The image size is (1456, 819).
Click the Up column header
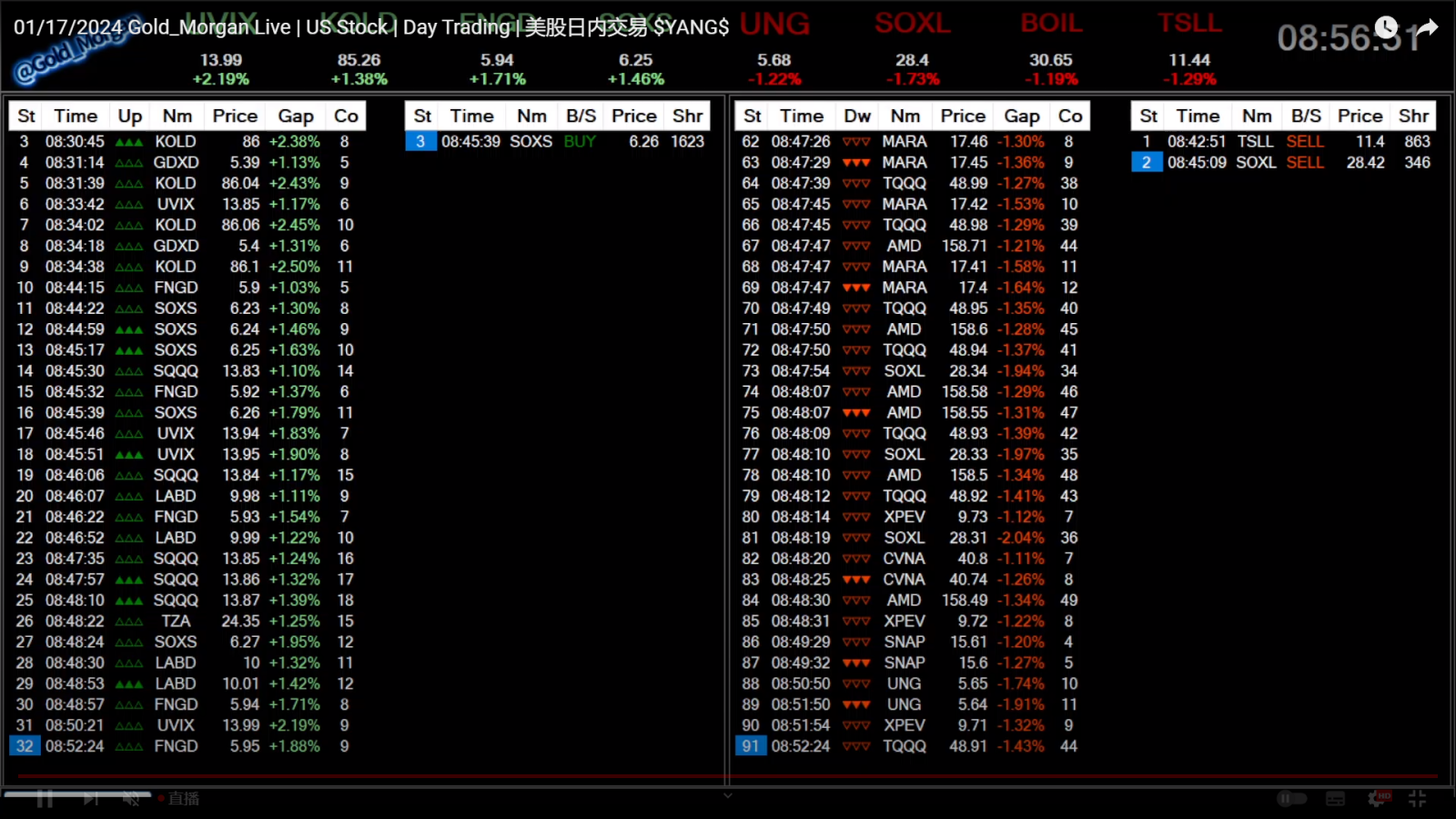click(130, 116)
